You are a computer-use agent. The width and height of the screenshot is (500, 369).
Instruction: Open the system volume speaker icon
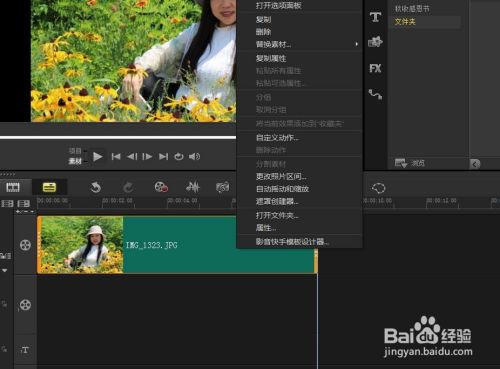[x=194, y=157]
